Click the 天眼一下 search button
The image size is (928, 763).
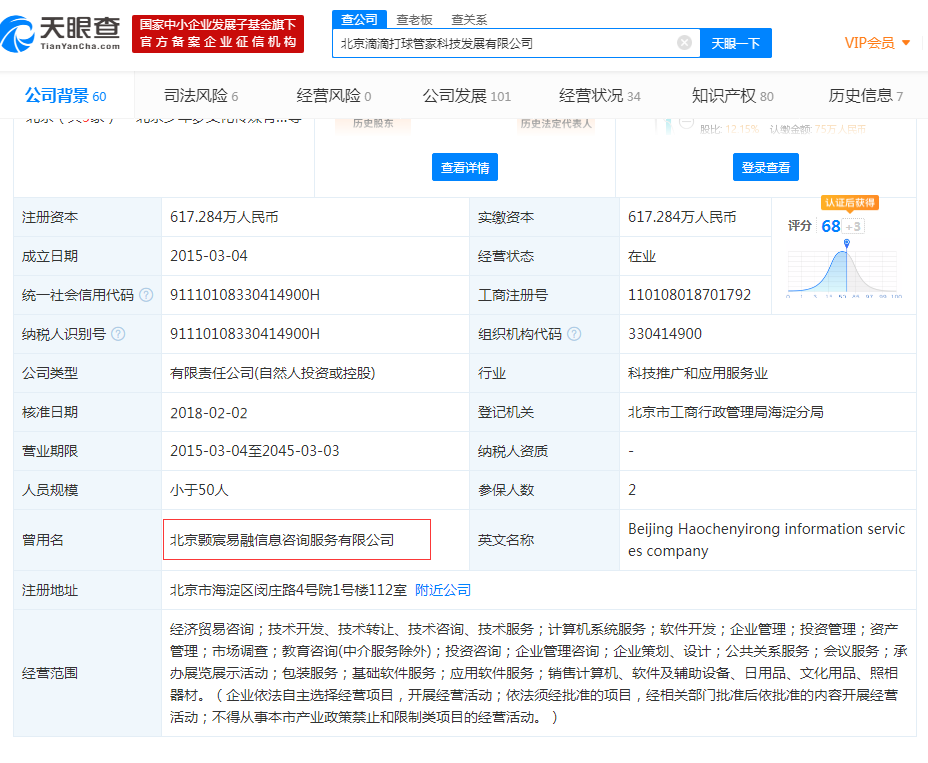click(735, 43)
